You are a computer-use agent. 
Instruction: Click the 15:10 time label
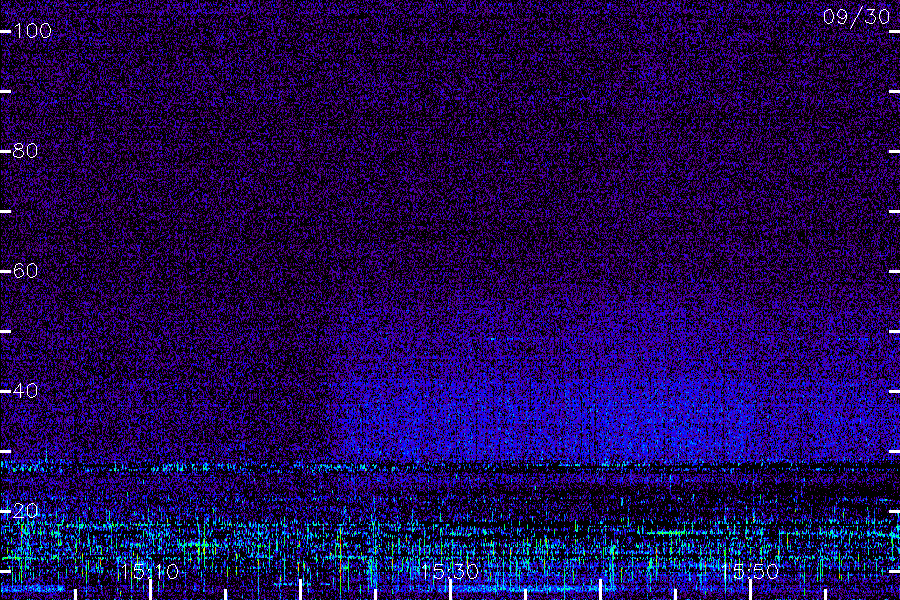(x=150, y=571)
